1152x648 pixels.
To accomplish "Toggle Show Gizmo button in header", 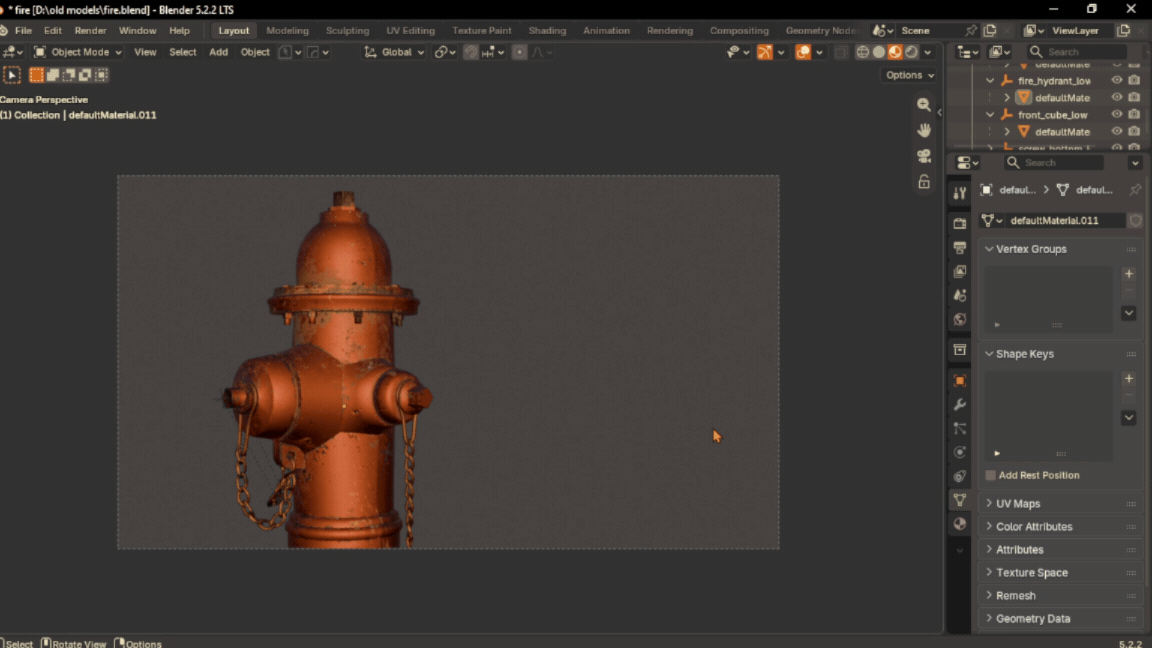I will coord(765,52).
